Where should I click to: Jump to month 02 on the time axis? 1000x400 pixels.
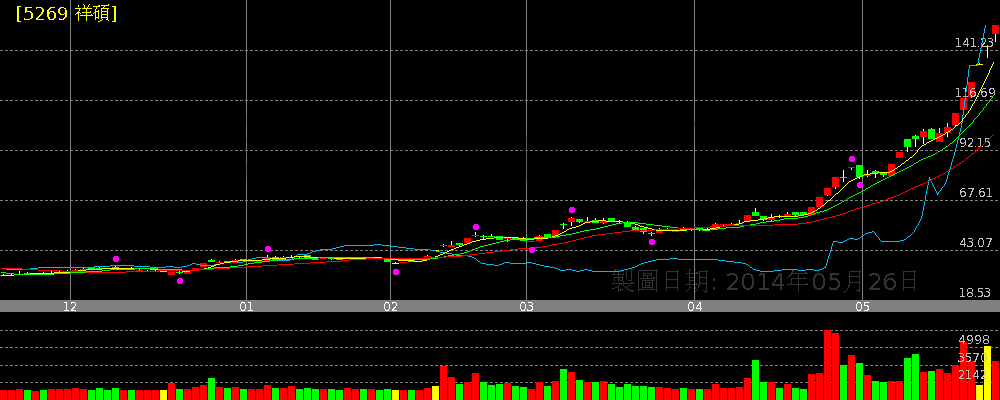[390, 307]
